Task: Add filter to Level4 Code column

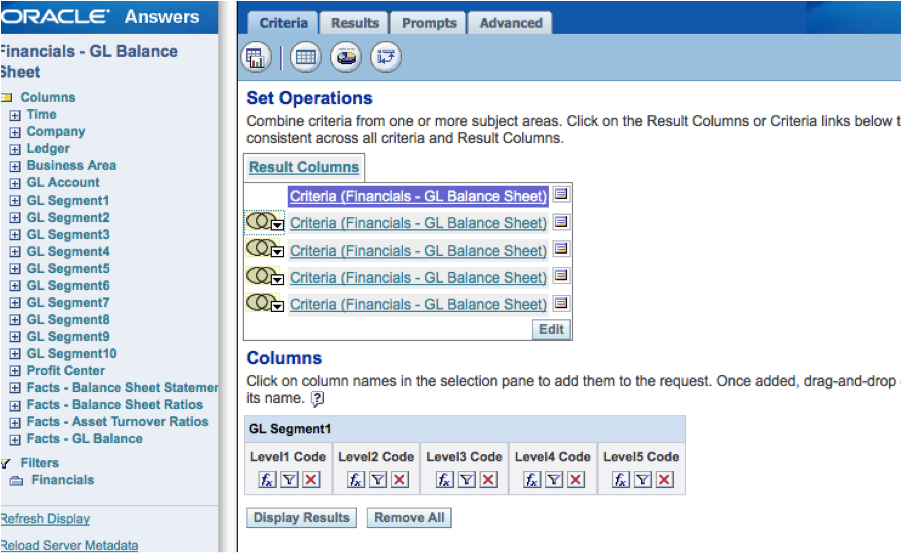Action: coord(554,479)
